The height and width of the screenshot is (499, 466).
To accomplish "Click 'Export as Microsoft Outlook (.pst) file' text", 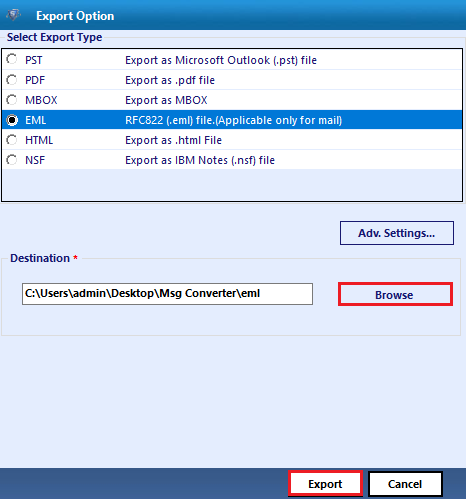I will pyautogui.click(x=221, y=60).
